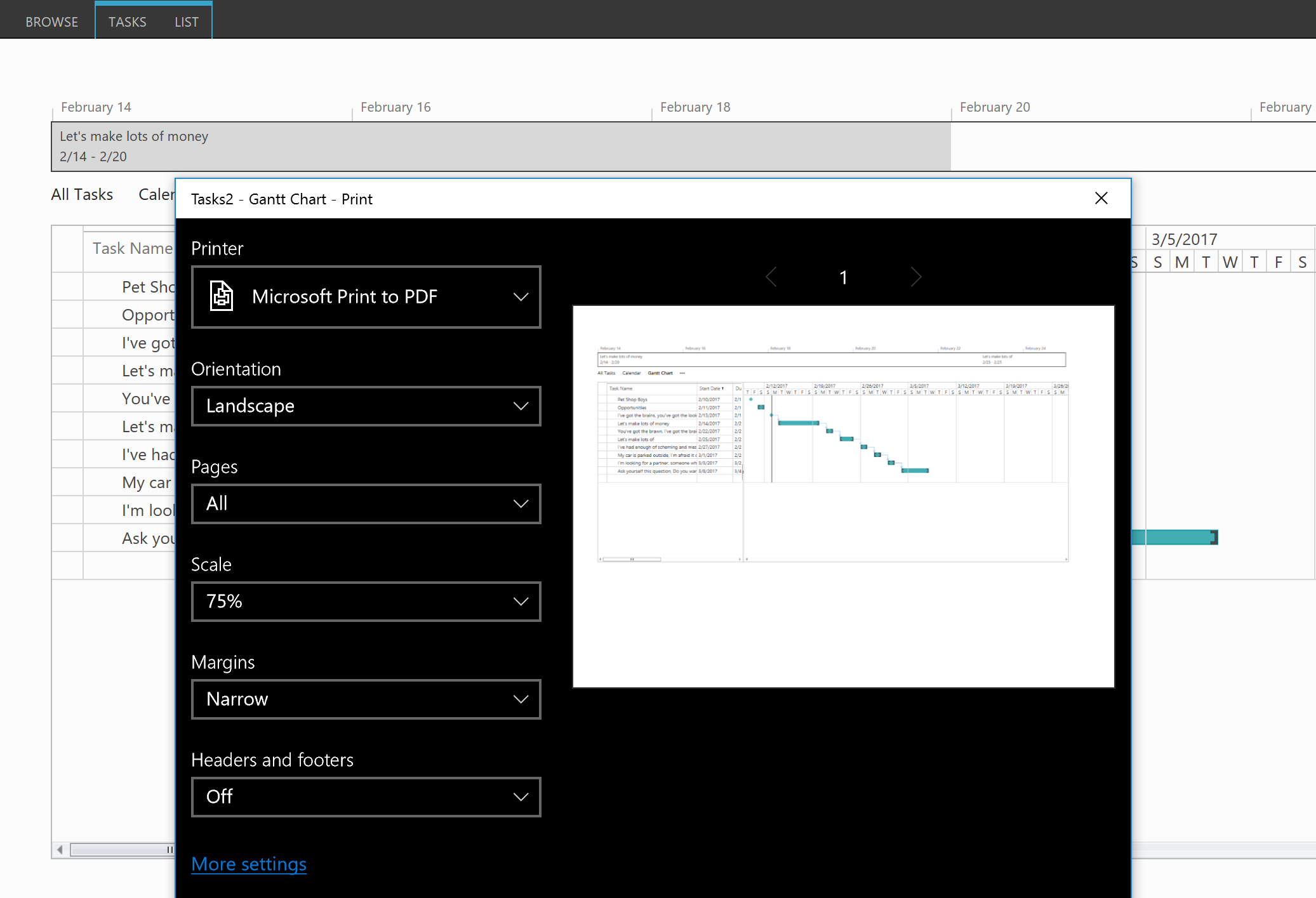Viewport: 1316px width, 898px height.
Task: Switch to the BROWSE ribbon tab
Action: point(51,21)
